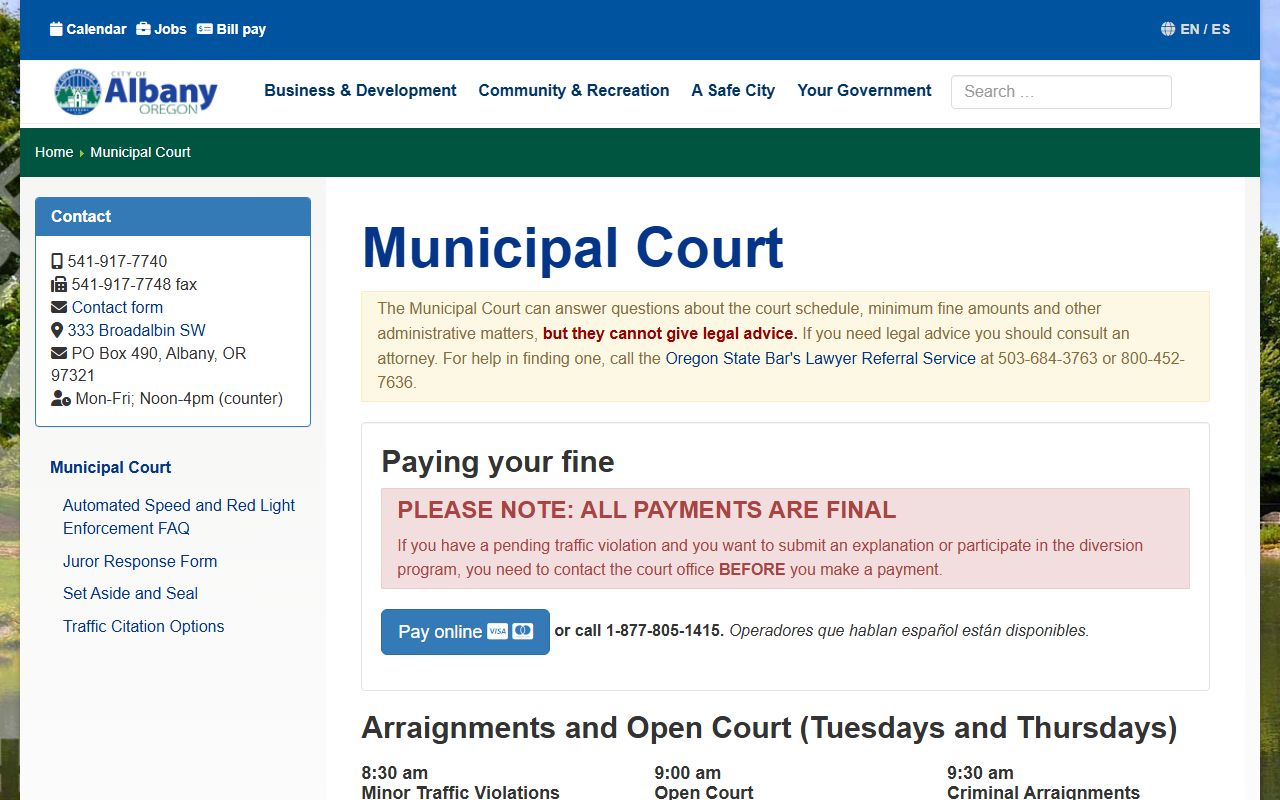The height and width of the screenshot is (800, 1280).
Task: Click the calendar icon in top bar
Action: (56, 29)
